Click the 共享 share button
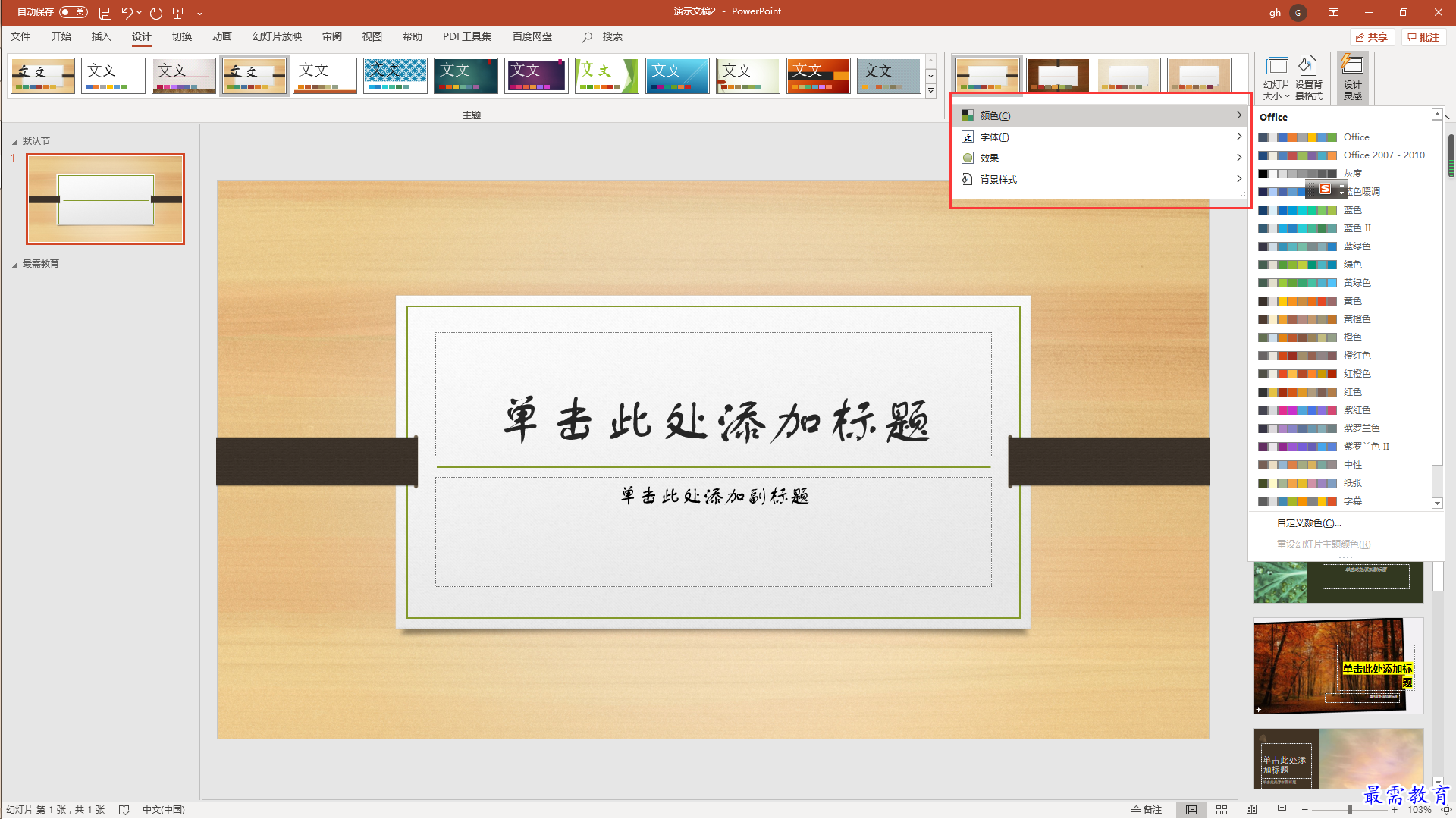 [x=1372, y=37]
